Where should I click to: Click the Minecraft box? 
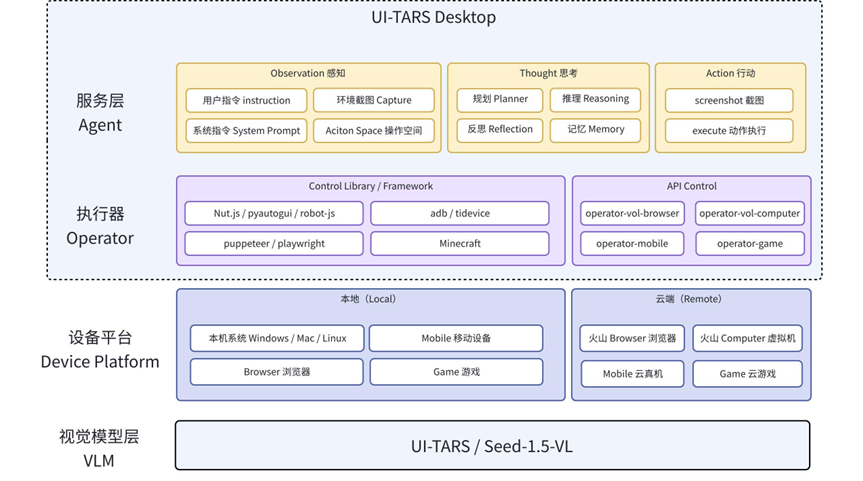tap(460, 243)
